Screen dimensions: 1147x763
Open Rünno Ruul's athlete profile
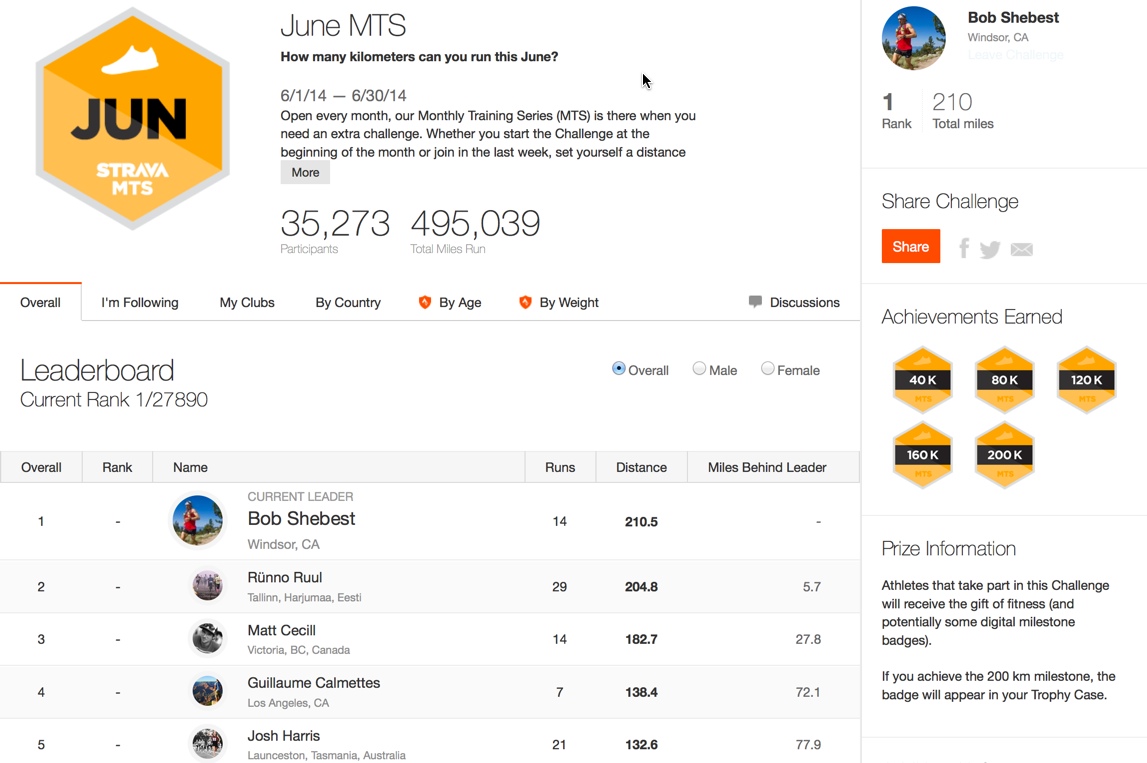285,577
